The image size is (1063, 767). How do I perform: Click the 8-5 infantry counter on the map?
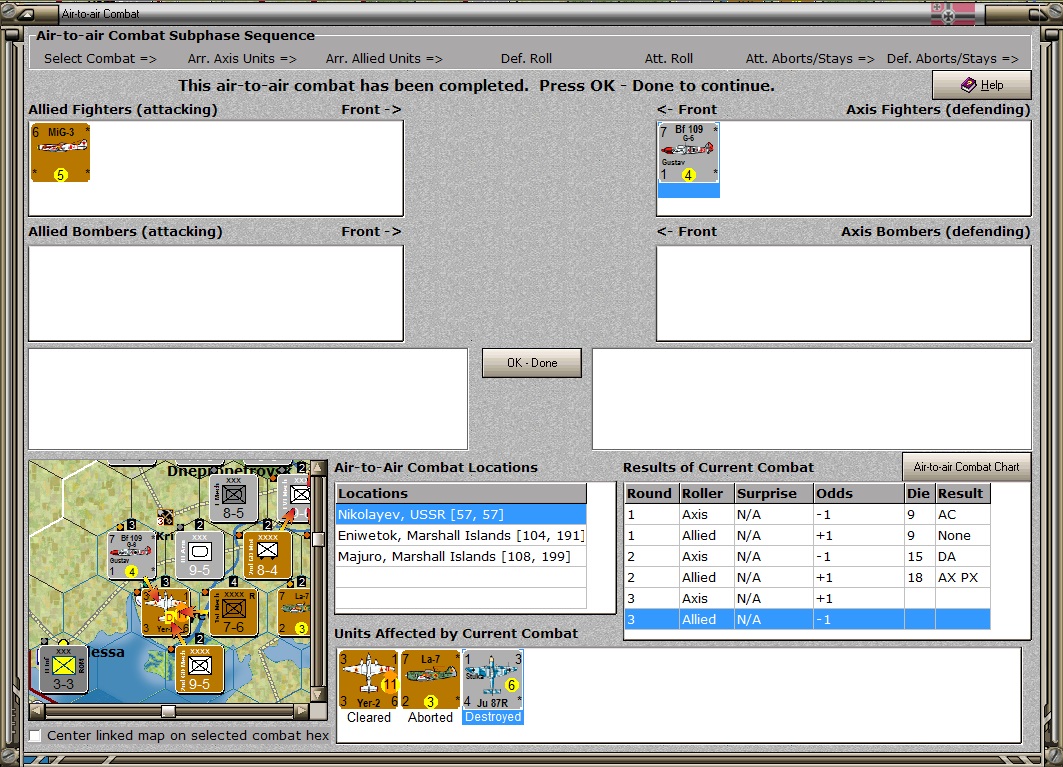pyautogui.click(x=233, y=499)
